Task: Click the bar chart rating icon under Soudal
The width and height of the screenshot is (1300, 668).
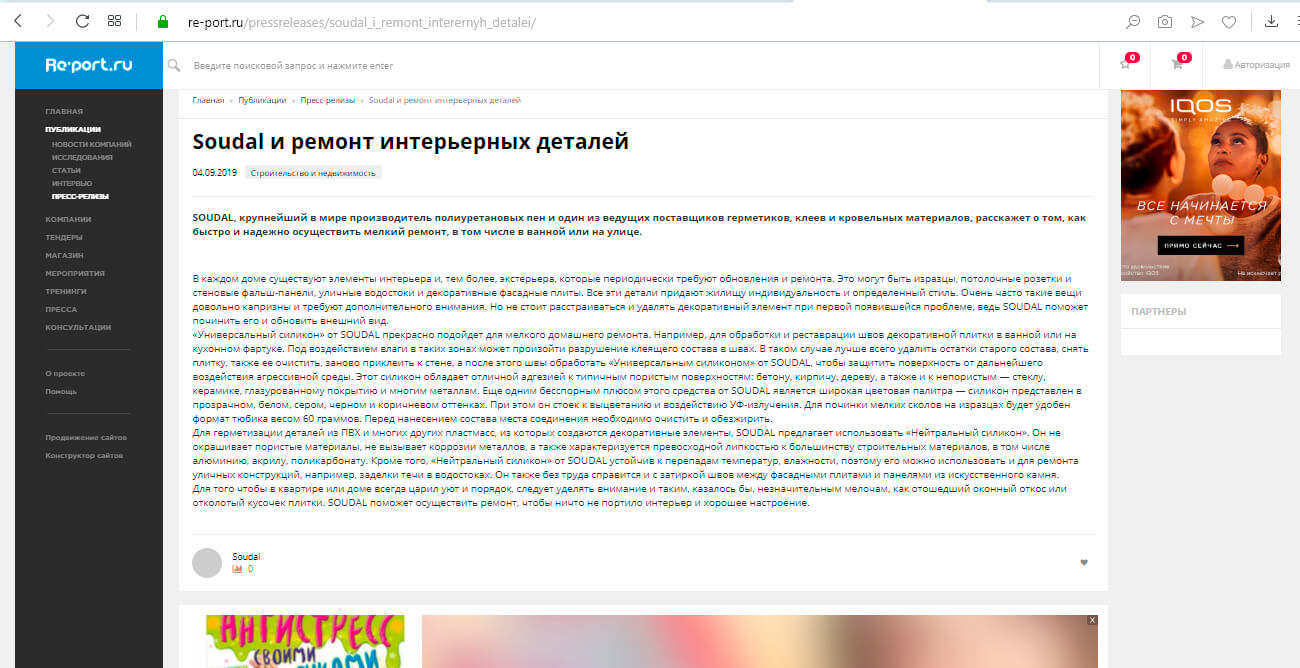Action: [x=238, y=569]
